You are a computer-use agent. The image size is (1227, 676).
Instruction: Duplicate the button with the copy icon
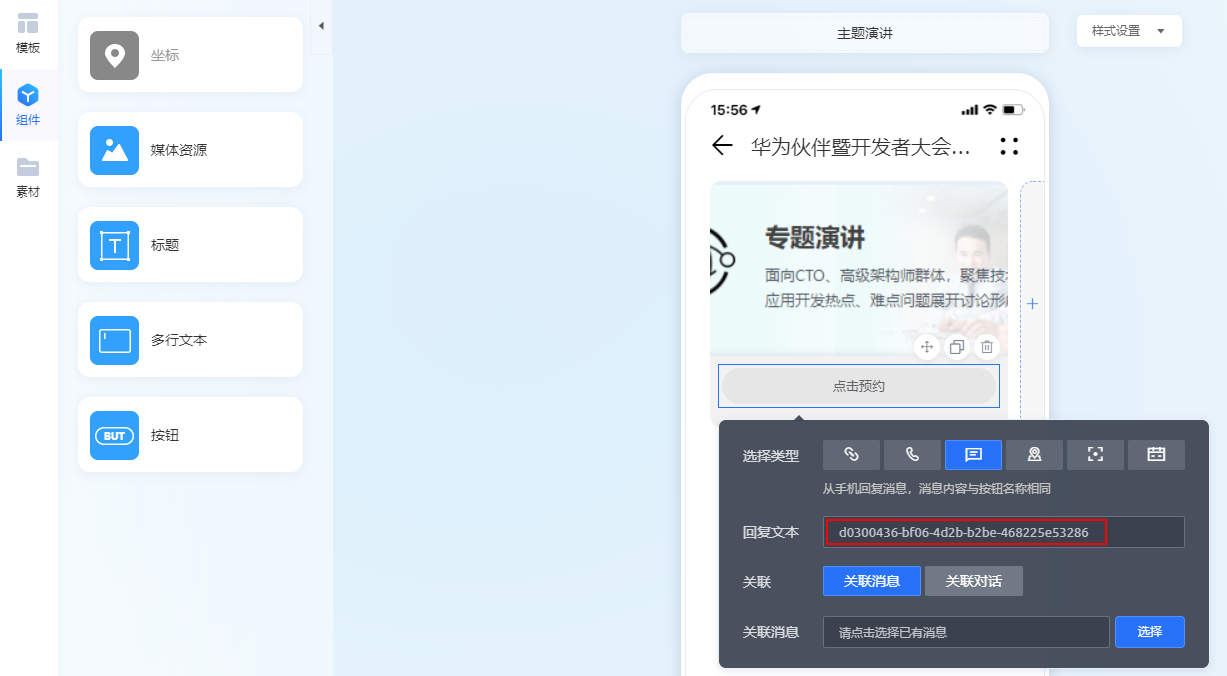[x=957, y=347]
